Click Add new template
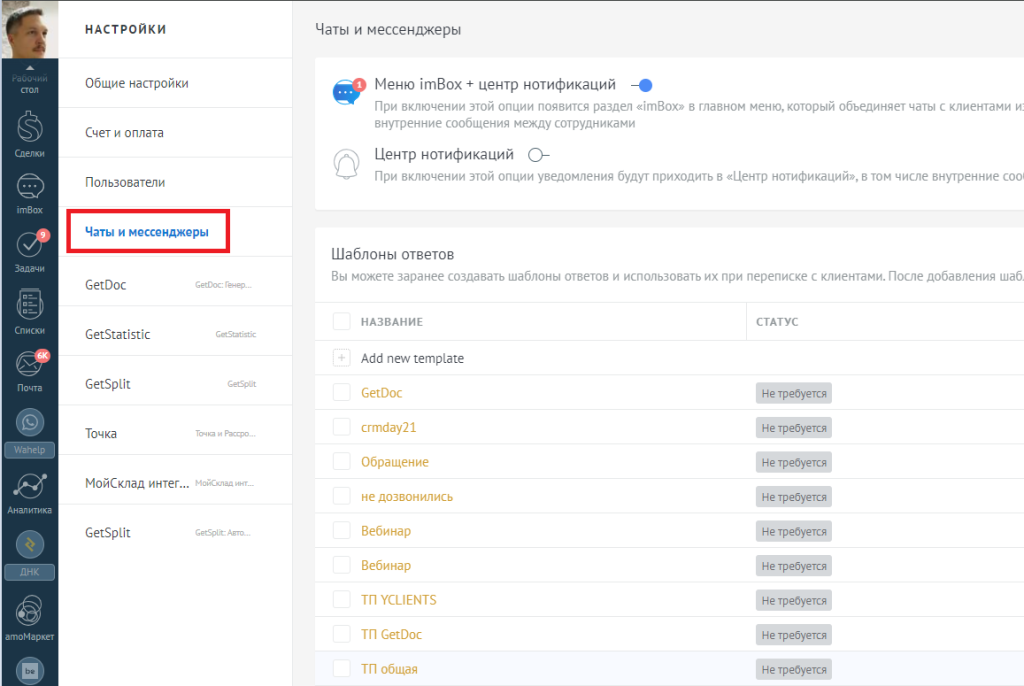Image resolution: width=1024 pixels, height=686 pixels. click(x=413, y=357)
